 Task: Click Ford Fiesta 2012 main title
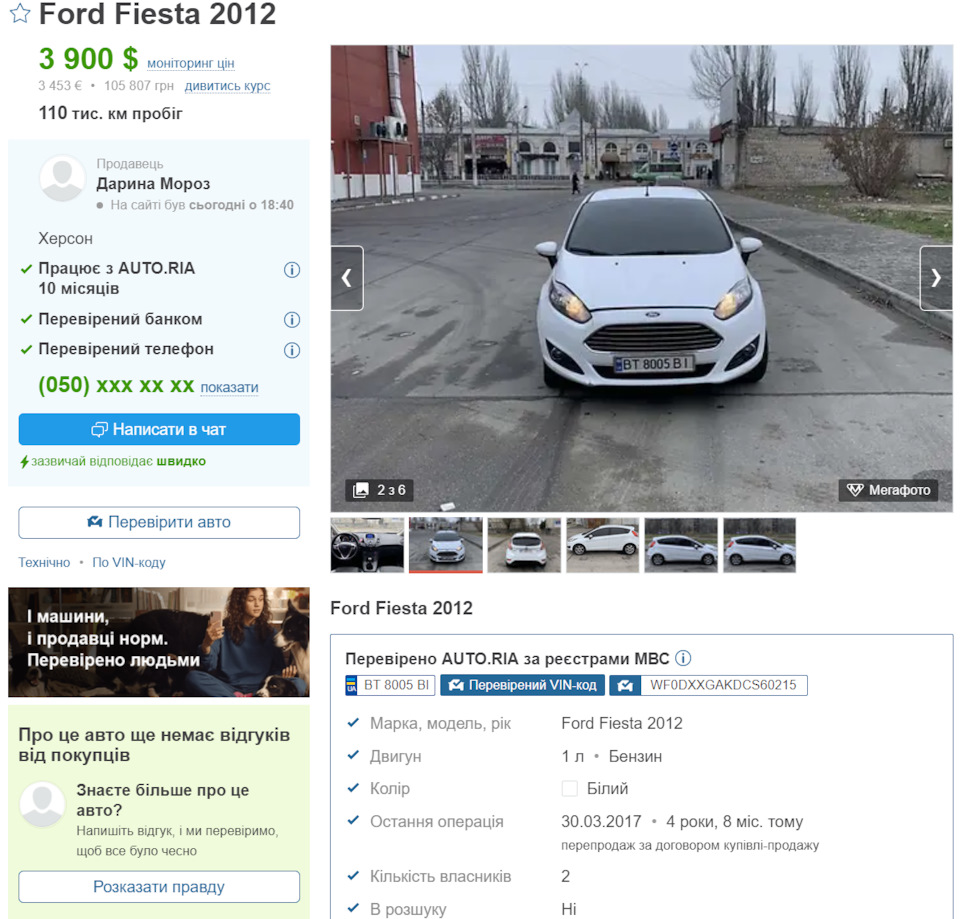(157, 13)
